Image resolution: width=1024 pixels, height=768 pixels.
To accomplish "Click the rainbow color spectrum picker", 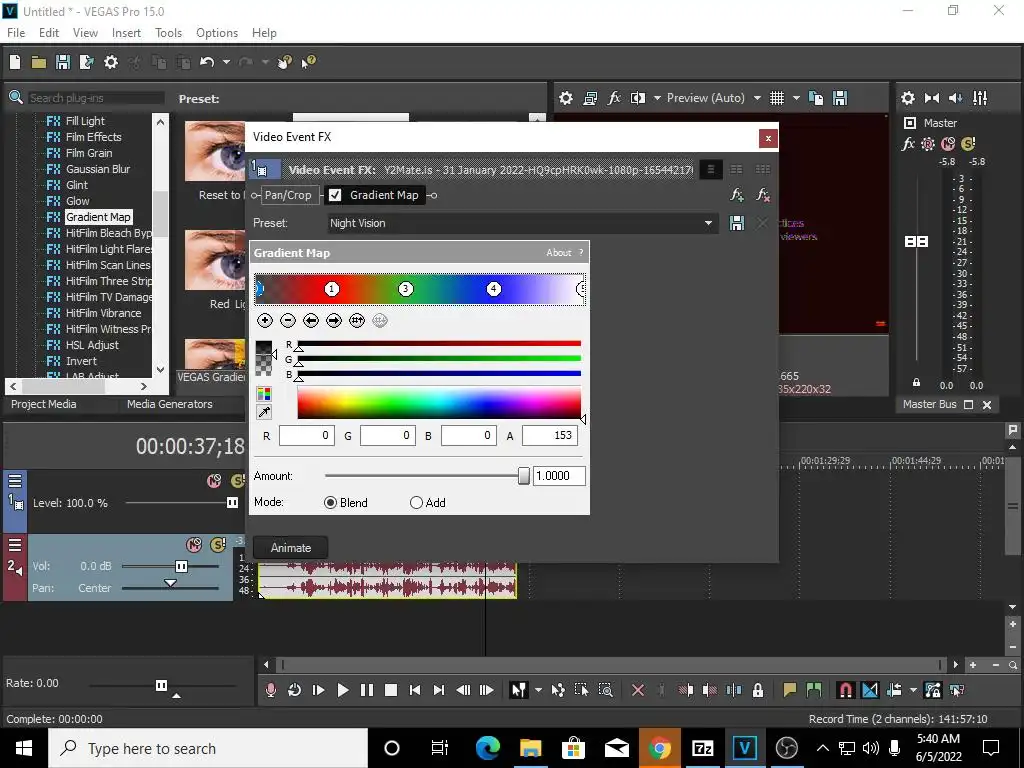I will [x=439, y=402].
